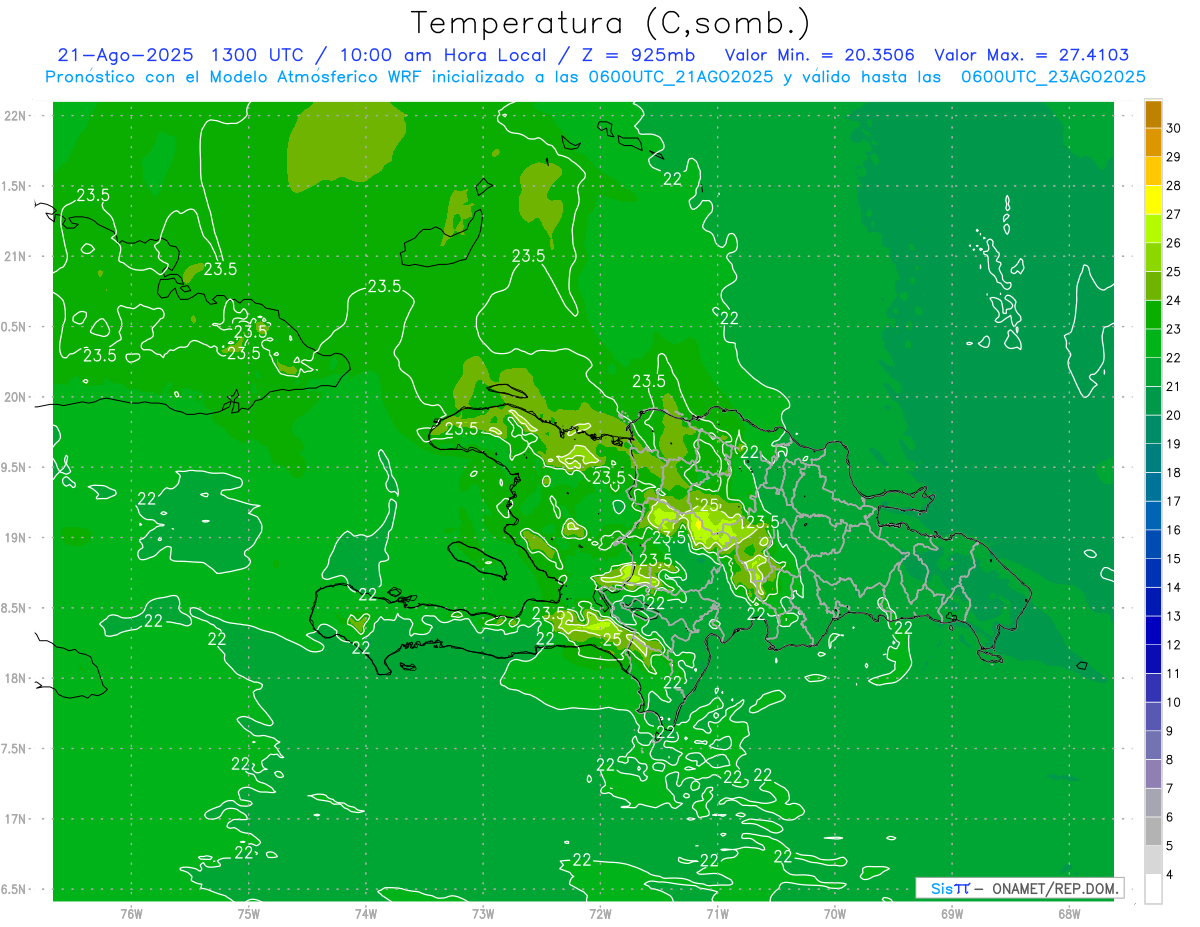Pick the yellow swatch between 27 and 28

[x=1153, y=200]
